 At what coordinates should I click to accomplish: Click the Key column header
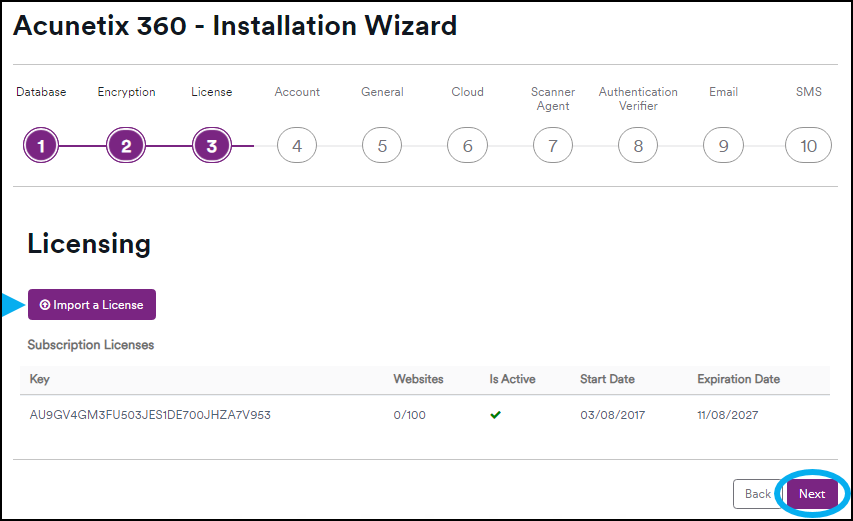click(x=40, y=379)
